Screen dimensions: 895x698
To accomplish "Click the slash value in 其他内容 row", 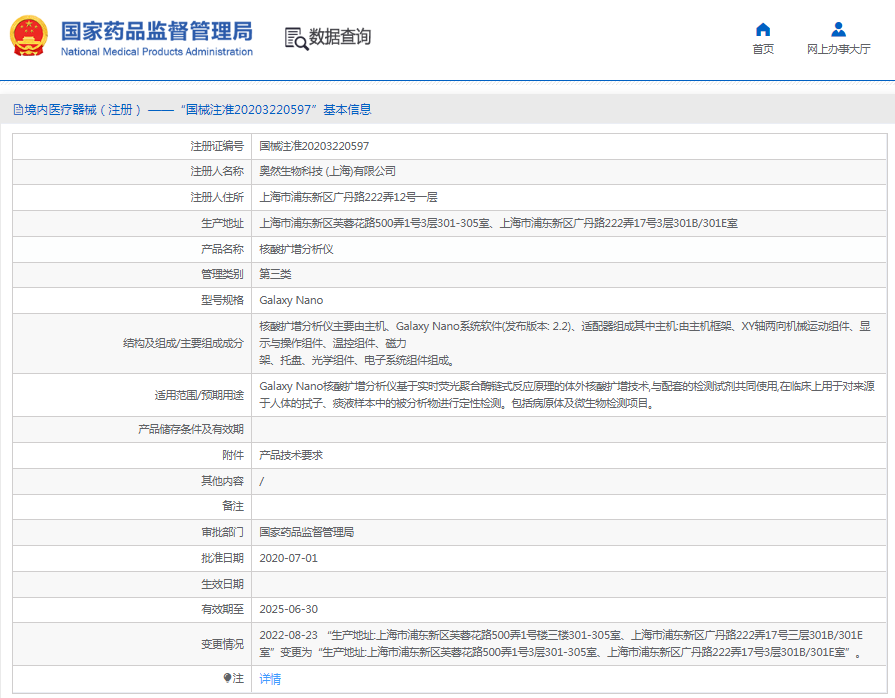I will pyautogui.click(x=261, y=482).
